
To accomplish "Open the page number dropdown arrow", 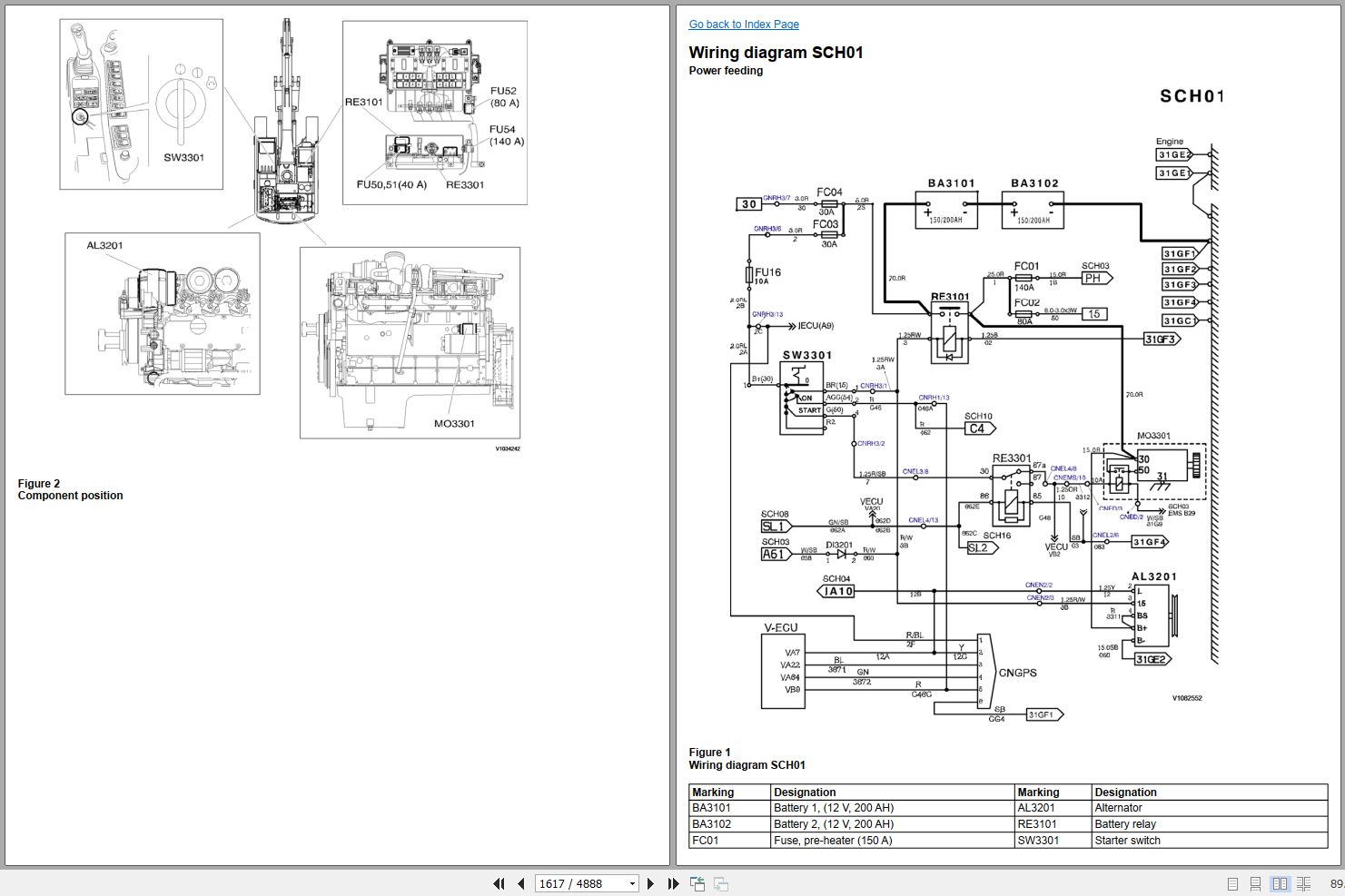I will 632,883.
